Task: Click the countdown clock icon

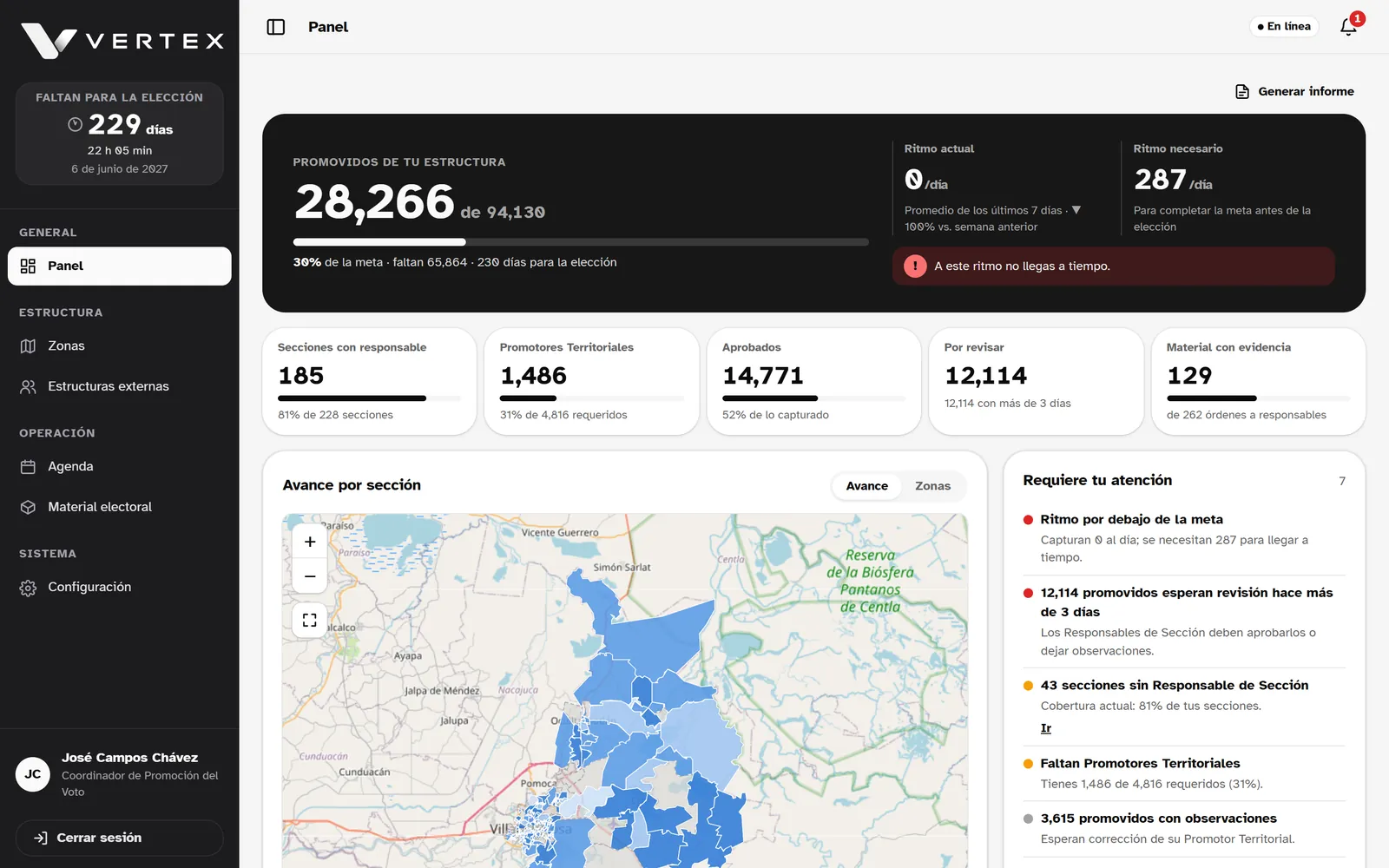Action: [76, 125]
